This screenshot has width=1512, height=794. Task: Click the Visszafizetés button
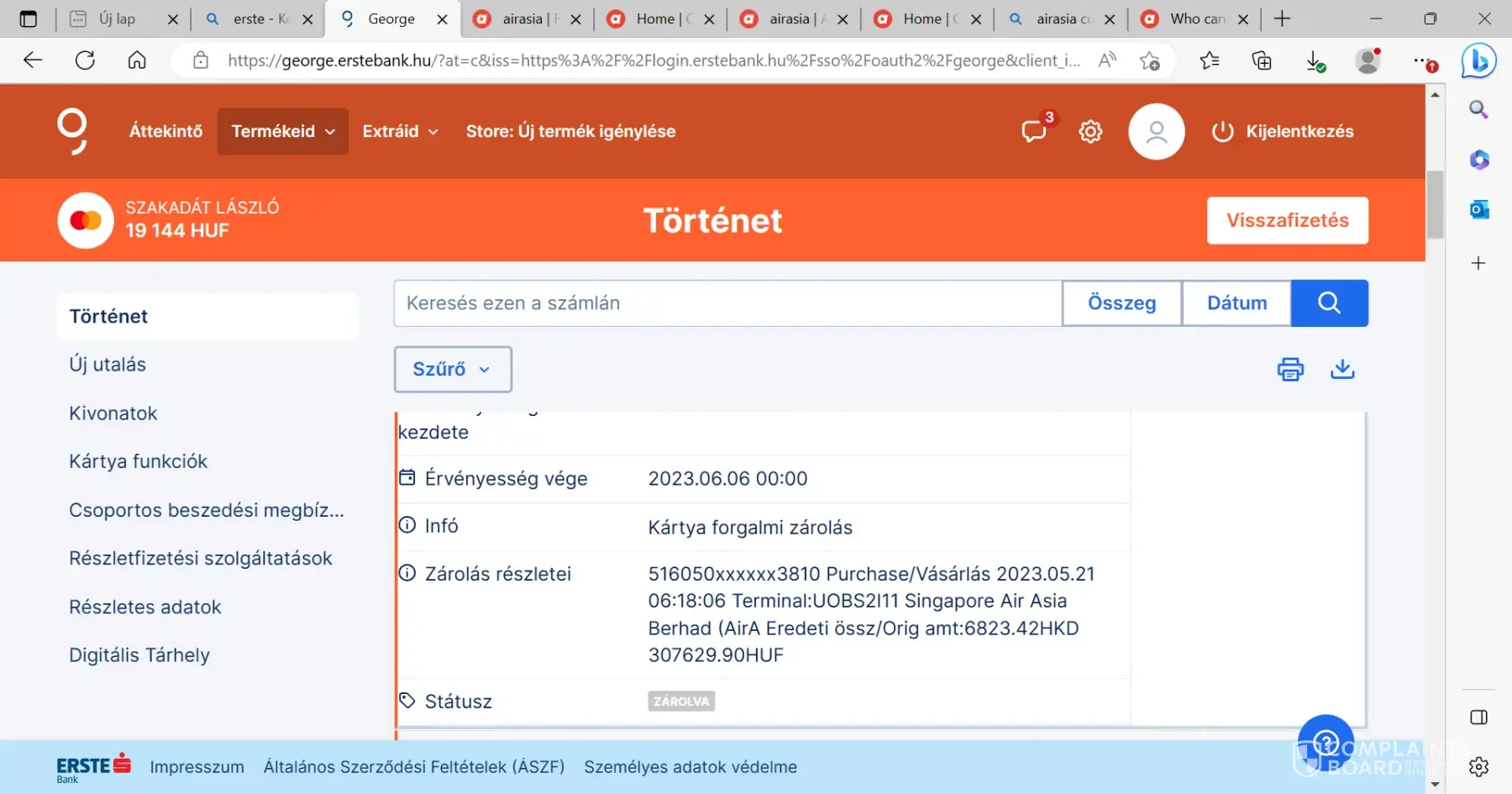(x=1288, y=220)
